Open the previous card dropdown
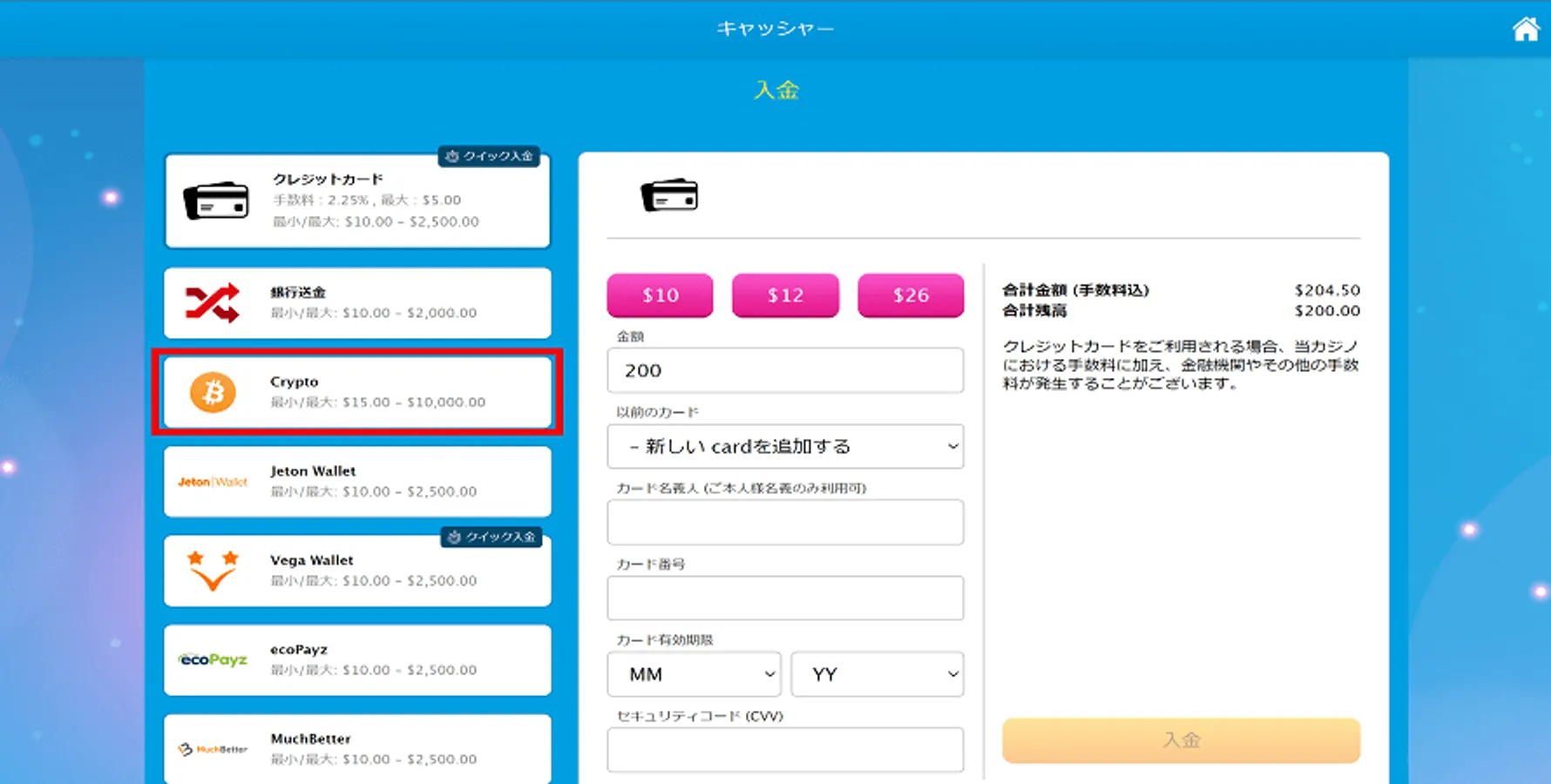This screenshot has width=1551, height=784. click(785, 446)
